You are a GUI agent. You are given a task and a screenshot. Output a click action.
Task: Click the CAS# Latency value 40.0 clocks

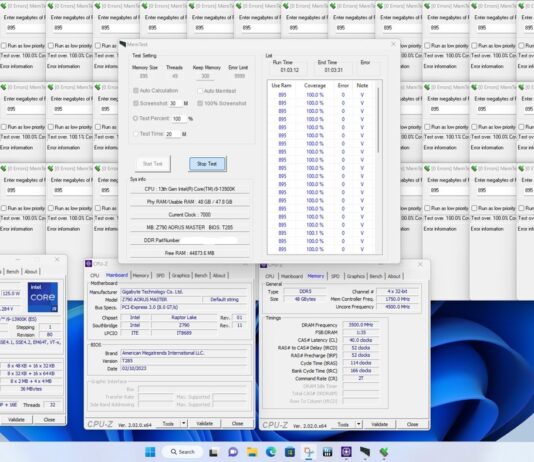point(361,340)
